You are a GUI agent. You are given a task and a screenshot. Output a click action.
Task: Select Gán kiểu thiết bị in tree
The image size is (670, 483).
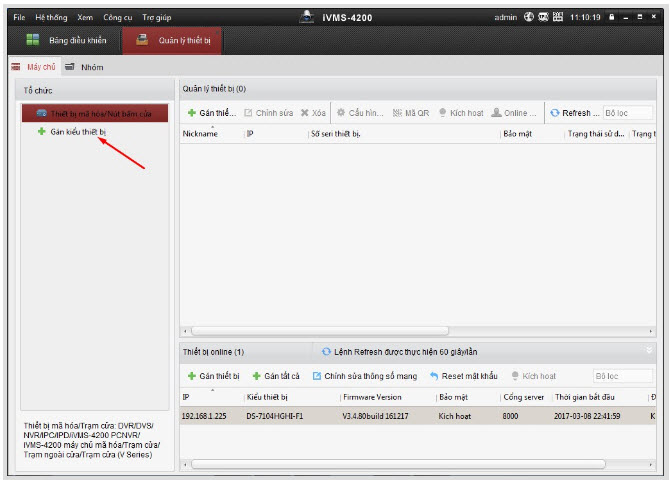point(78,132)
